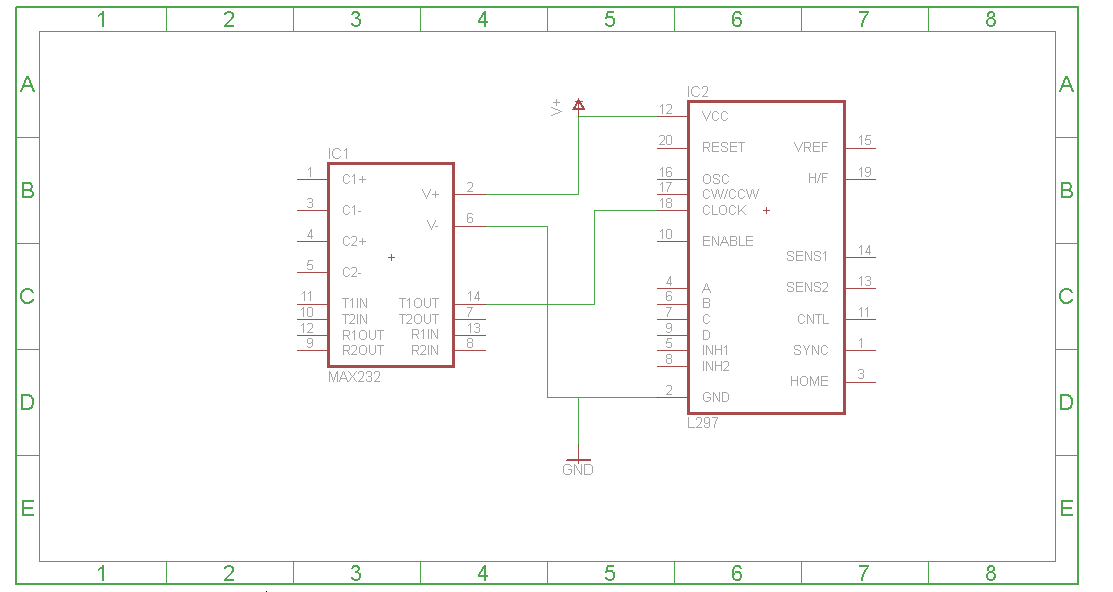This screenshot has height=592, width=1113.
Task: Select the IC1 part name label
Action: coord(339,154)
